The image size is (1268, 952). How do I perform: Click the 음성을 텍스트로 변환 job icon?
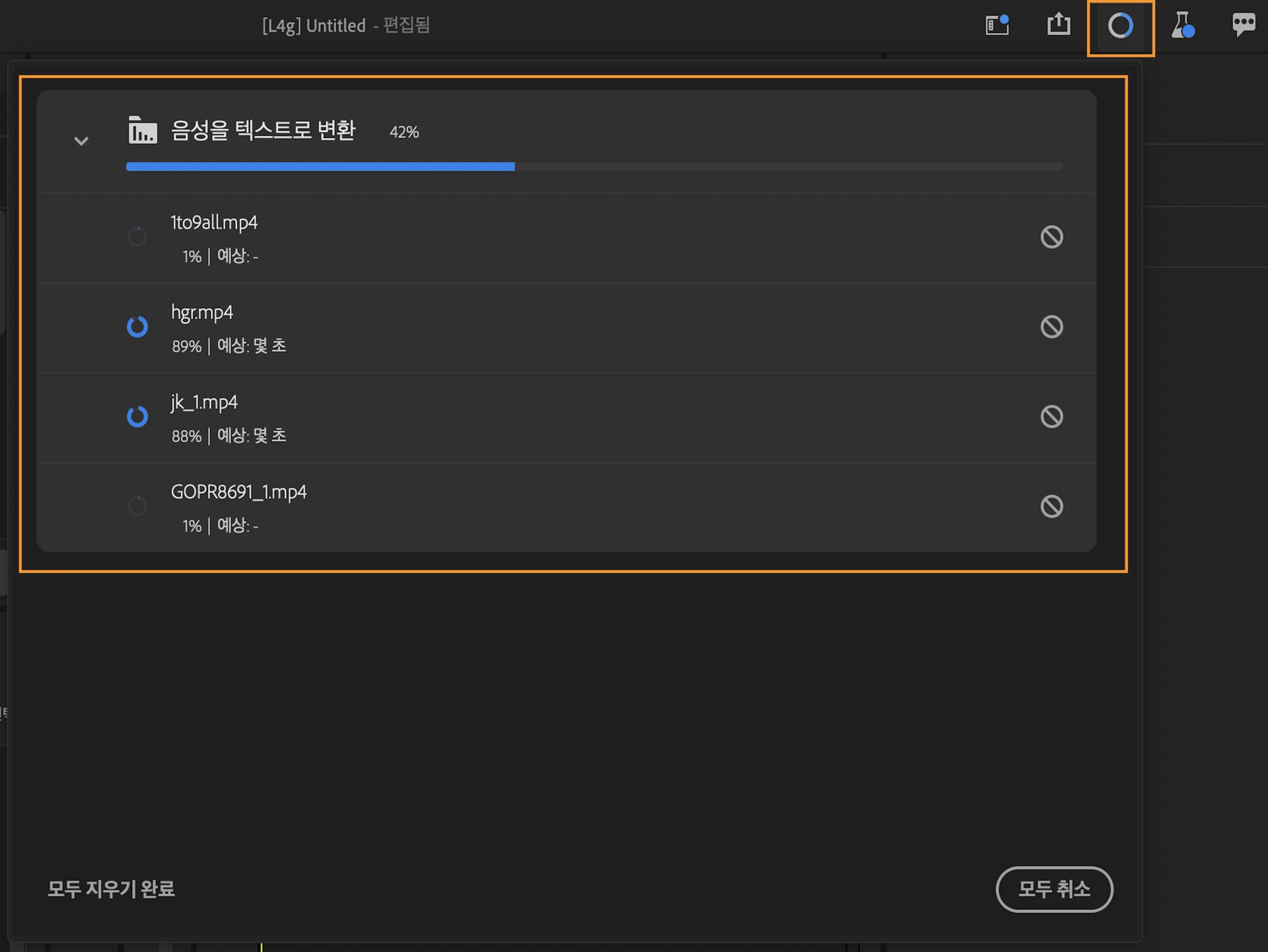[x=143, y=130]
